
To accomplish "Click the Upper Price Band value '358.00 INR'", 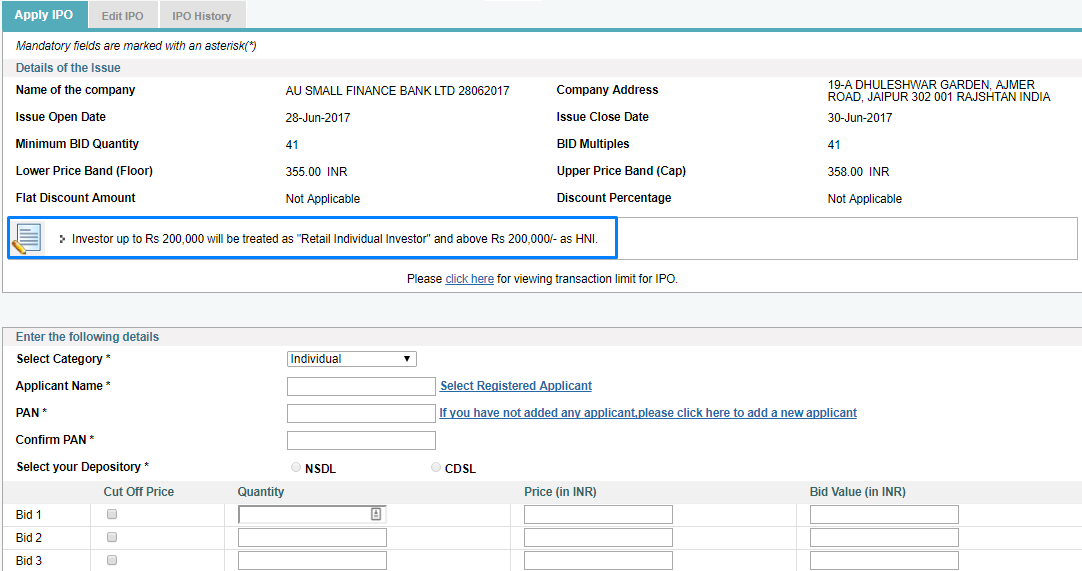I will click(x=858, y=171).
